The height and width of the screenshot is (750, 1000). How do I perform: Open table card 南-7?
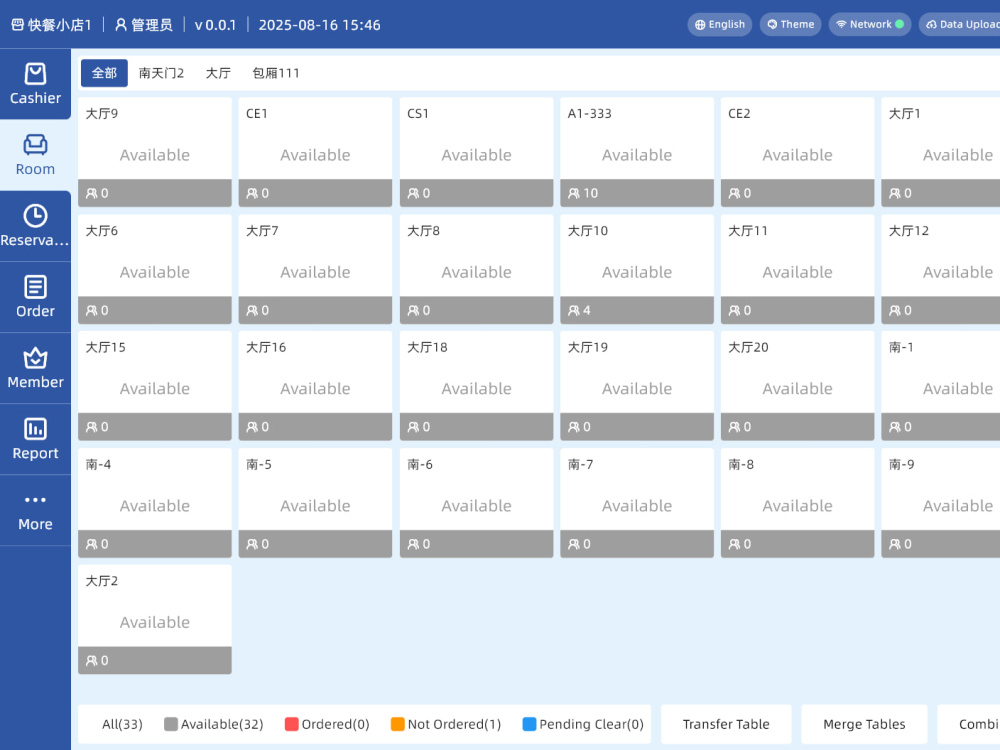pyautogui.click(x=637, y=503)
